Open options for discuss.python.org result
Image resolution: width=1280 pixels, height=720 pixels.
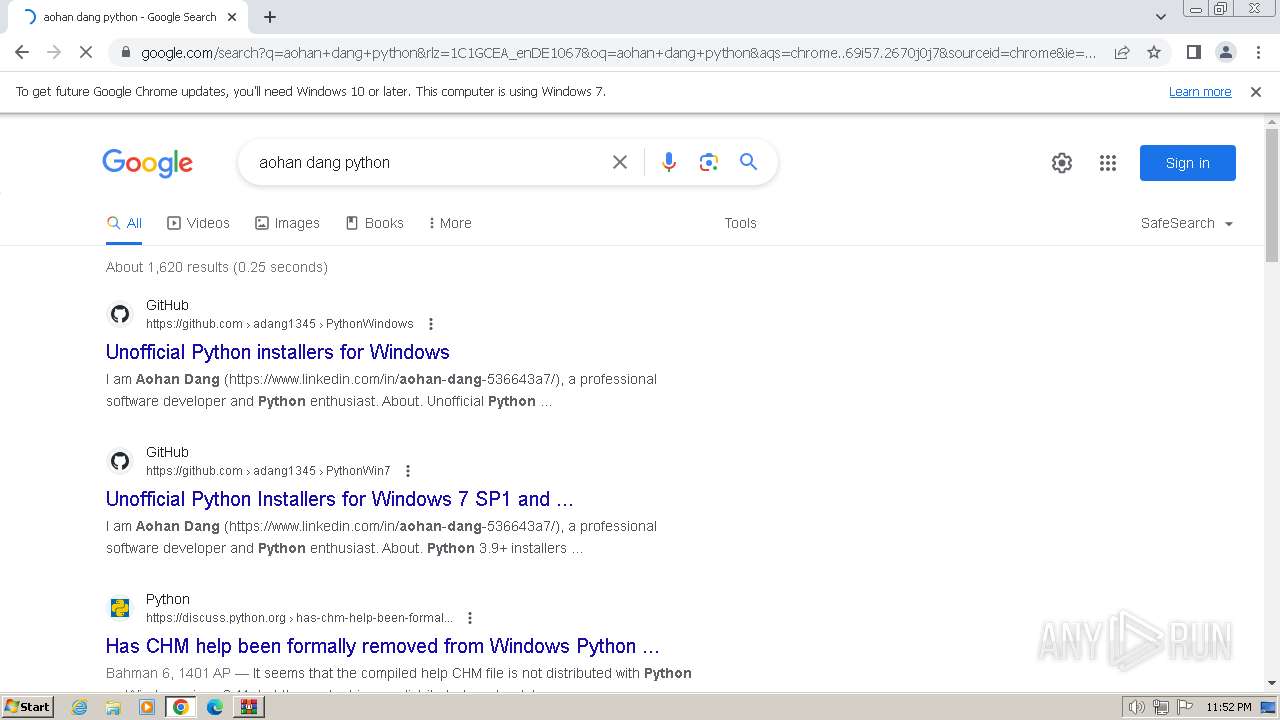[470, 618]
